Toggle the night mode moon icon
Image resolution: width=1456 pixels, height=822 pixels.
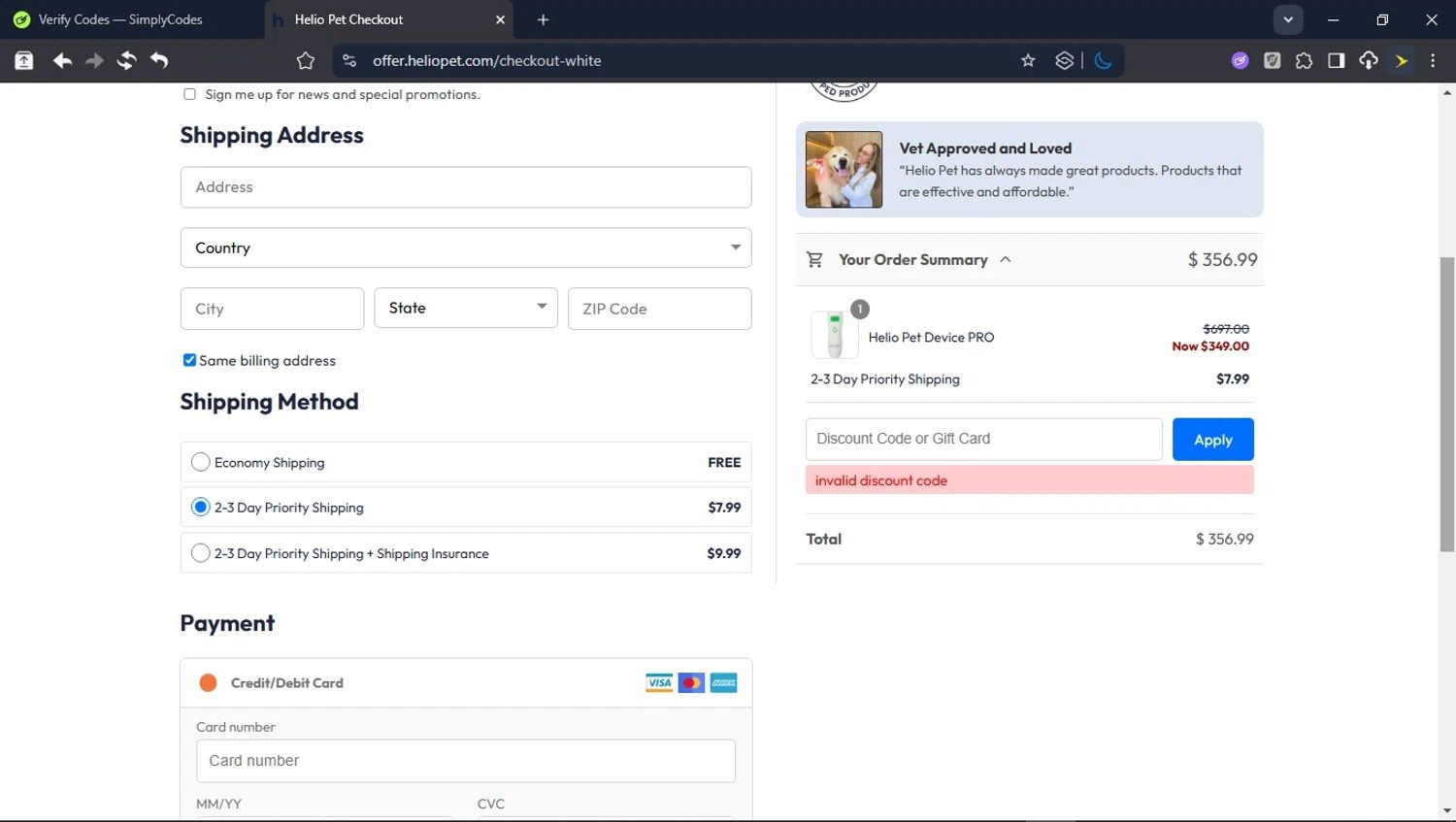click(x=1103, y=60)
